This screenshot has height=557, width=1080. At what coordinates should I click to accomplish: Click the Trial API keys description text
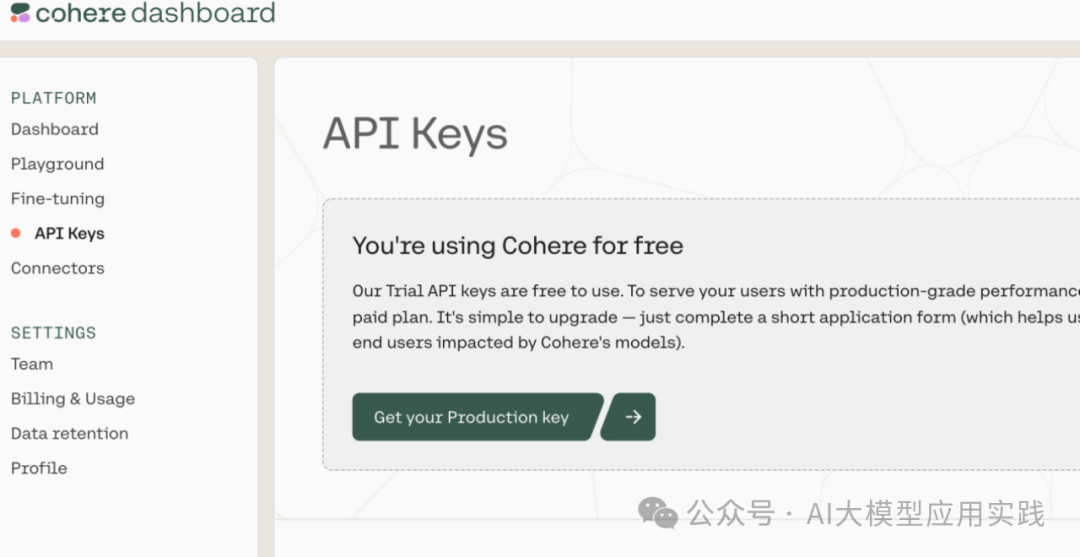coord(700,316)
